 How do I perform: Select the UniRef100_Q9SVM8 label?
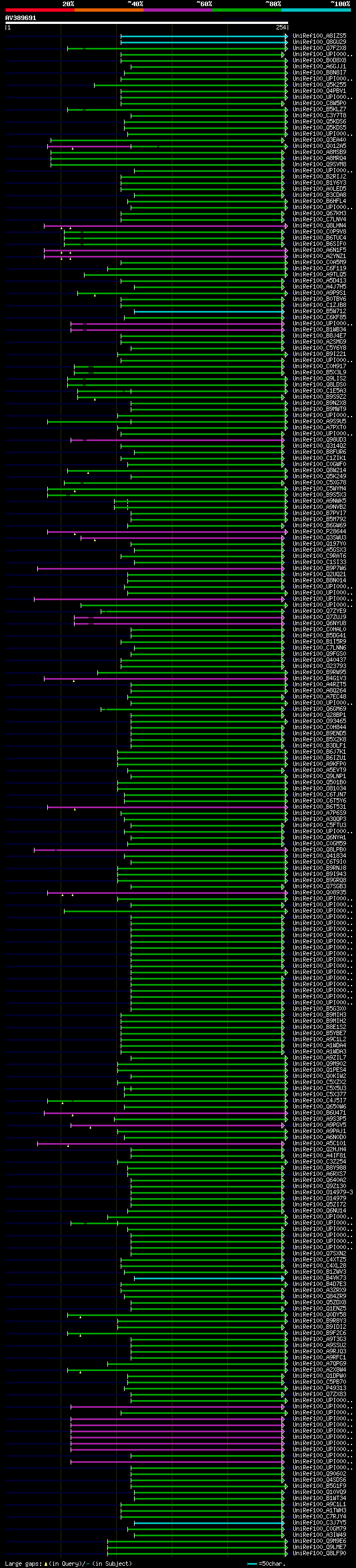pyautogui.click(x=319, y=164)
